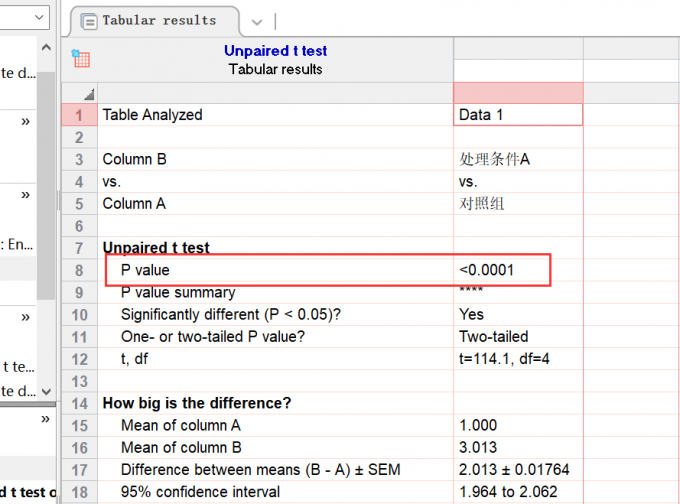Screen dimensions: 680x504
Task: Click the navigator scrollbar down arrow
Action: tap(46, 391)
